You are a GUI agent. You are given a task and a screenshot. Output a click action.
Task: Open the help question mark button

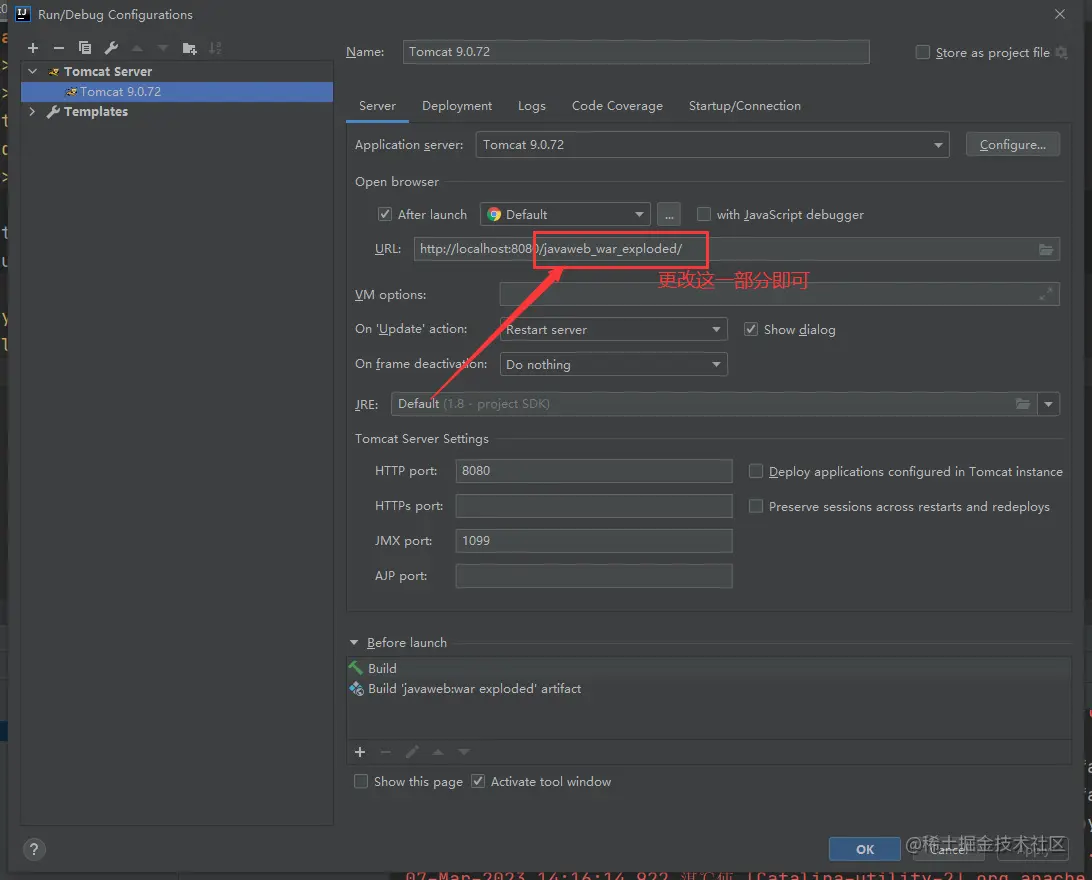click(33, 849)
